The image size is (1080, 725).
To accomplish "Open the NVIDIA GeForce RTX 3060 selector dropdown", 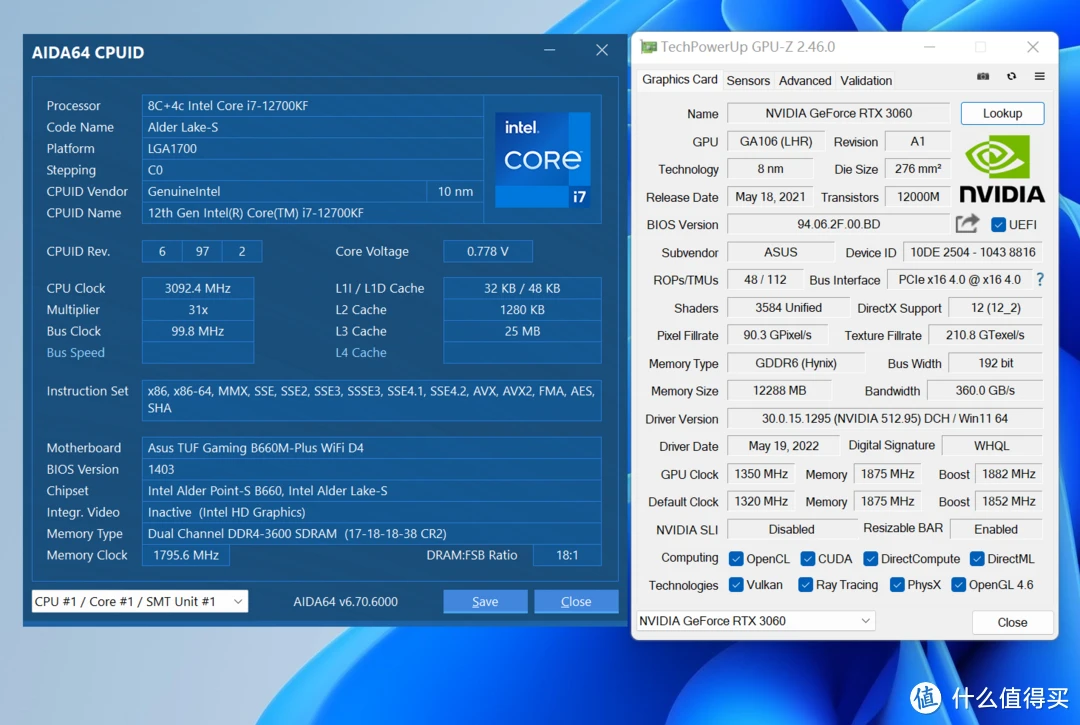I will (756, 621).
